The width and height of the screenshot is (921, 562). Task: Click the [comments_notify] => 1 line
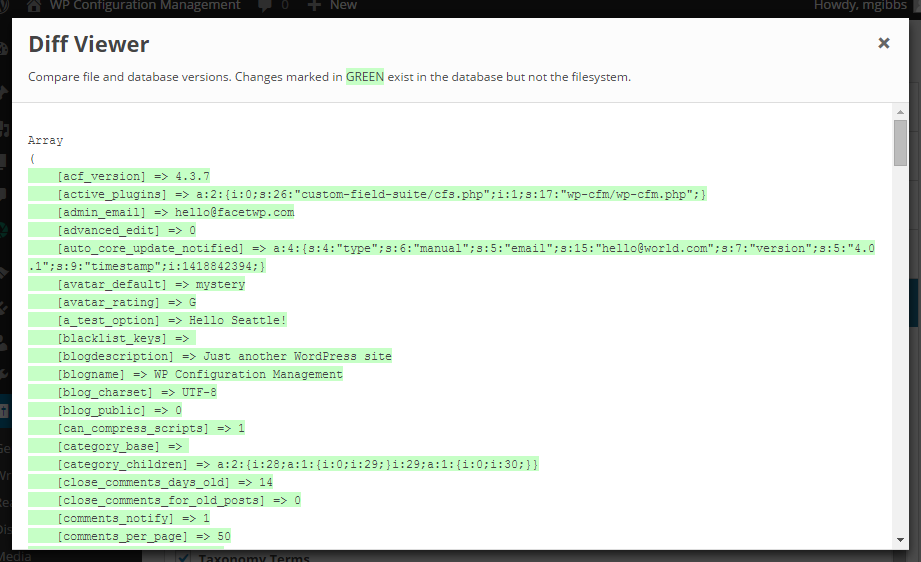pyautogui.click(x=119, y=519)
